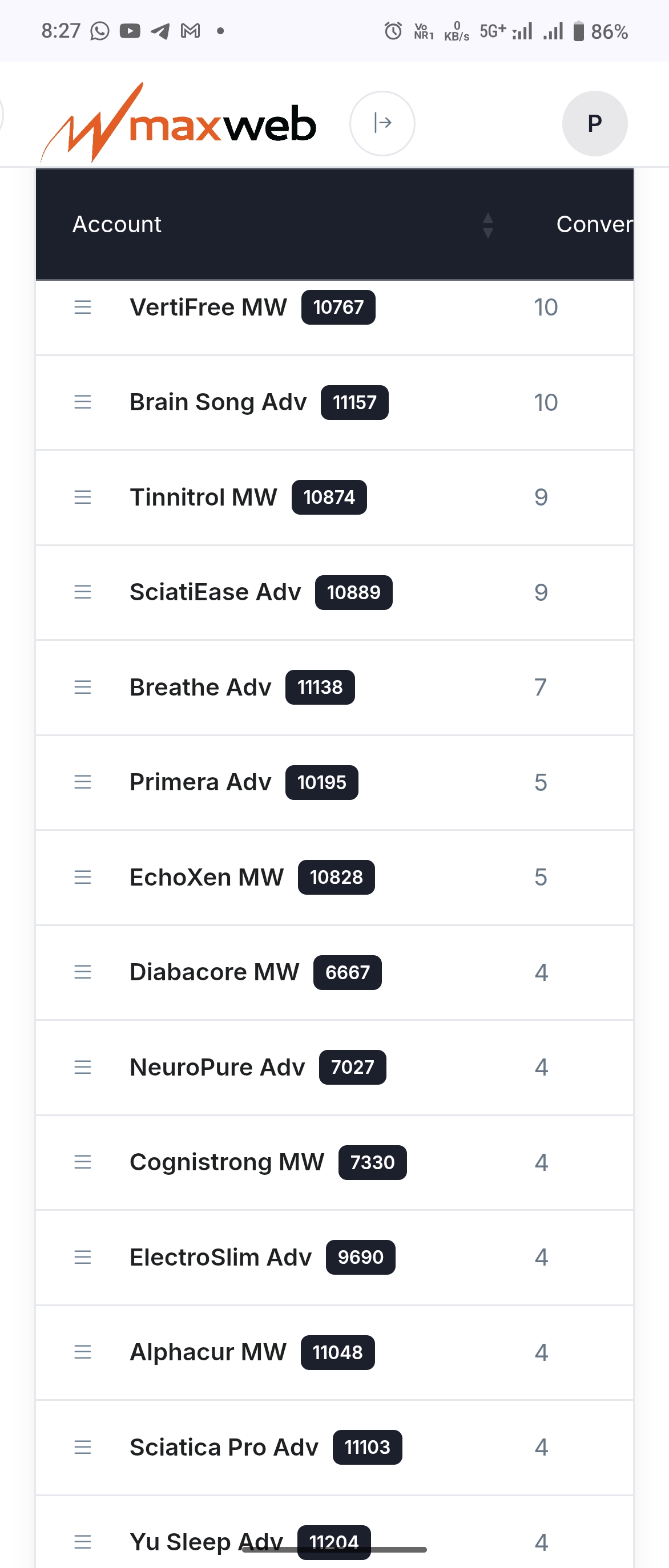Viewport: 669px width, 1568px height.
Task: Click the Conversions column header
Action: click(x=595, y=225)
